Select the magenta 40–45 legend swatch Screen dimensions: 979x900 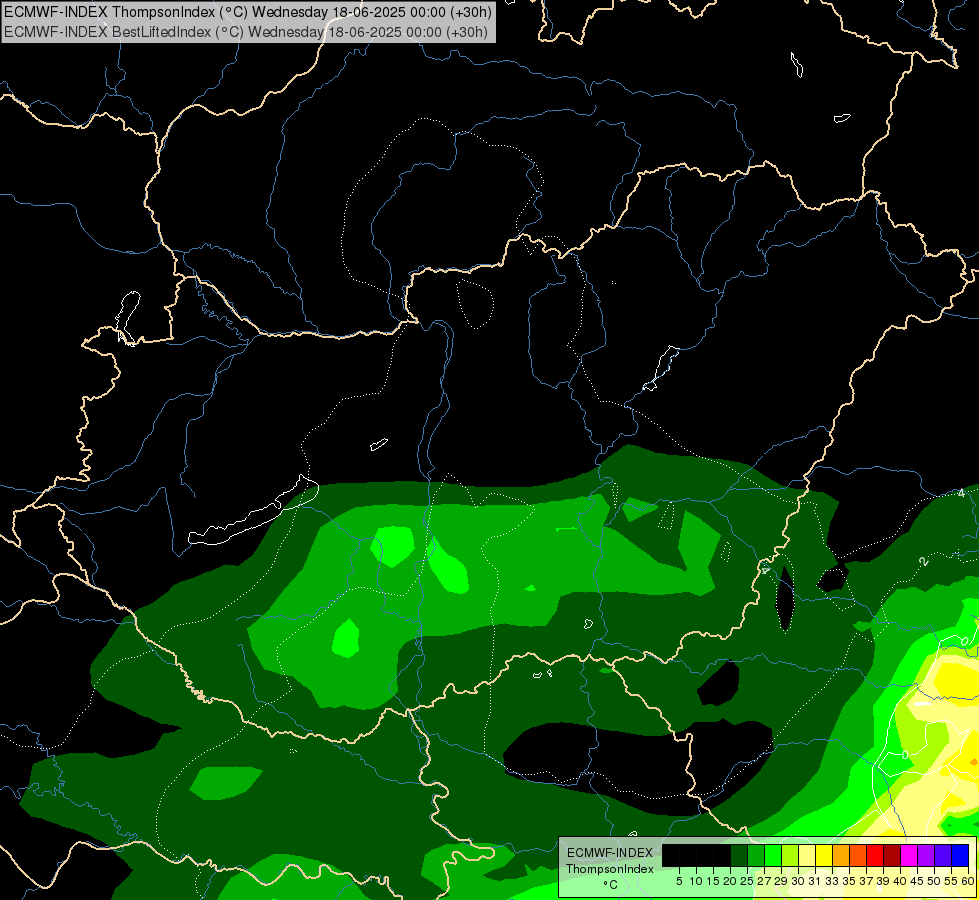[909, 856]
